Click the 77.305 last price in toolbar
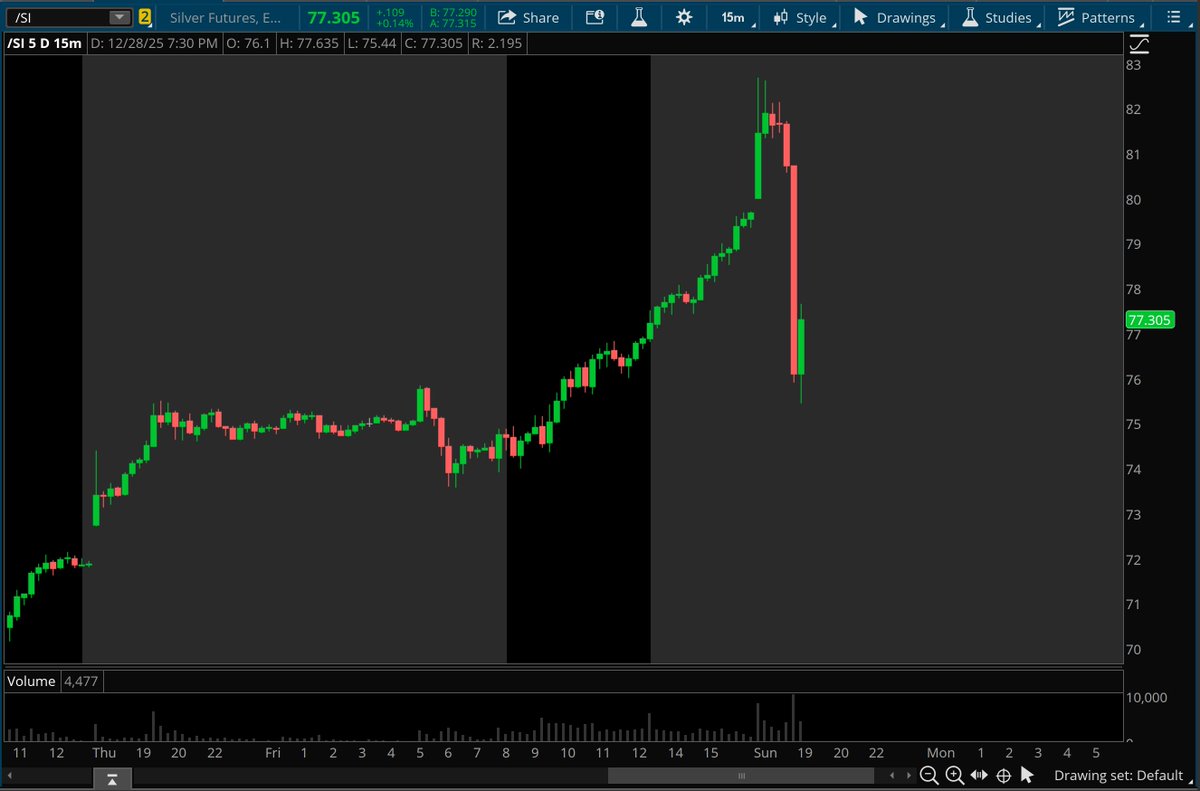Image resolution: width=1200 pixels, height=791 pixels. 333,17
